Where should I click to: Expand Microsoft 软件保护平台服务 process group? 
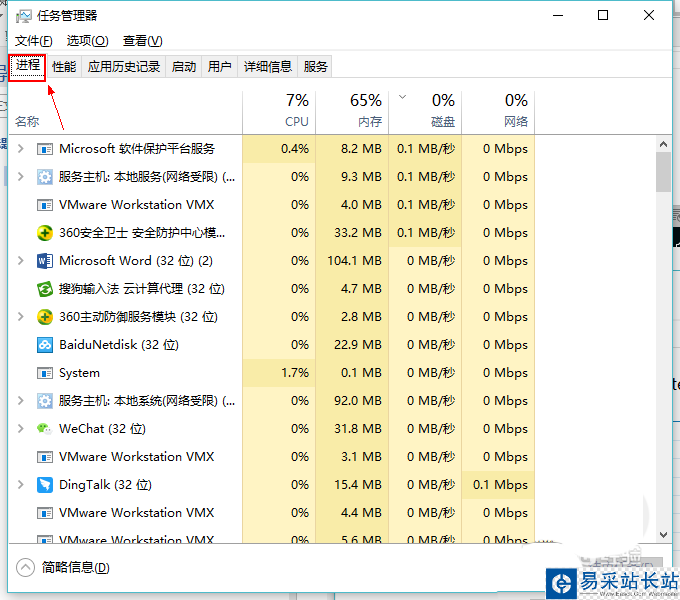(x=20, y=149)
